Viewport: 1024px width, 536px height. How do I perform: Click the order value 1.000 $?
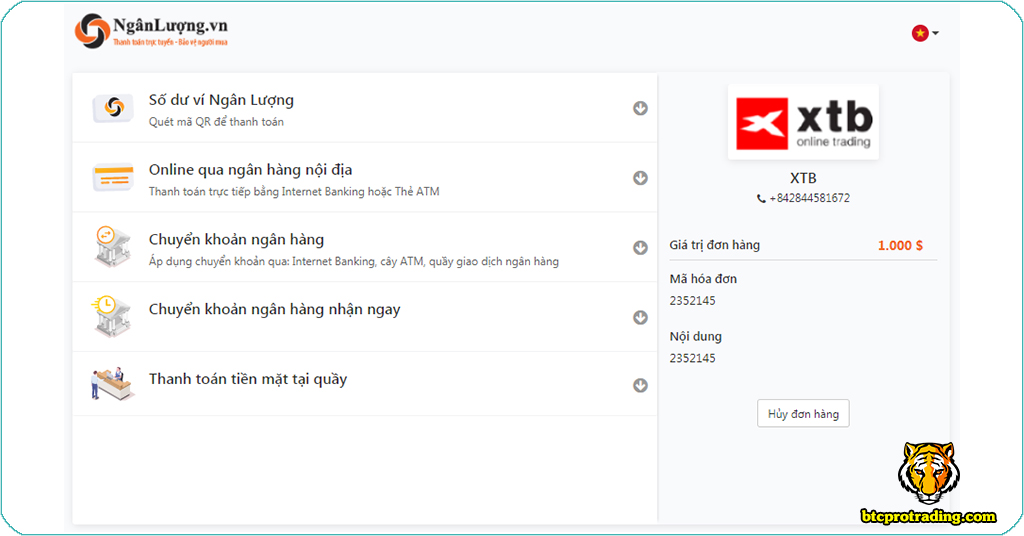pyautogui.click(x=900, y=245)
